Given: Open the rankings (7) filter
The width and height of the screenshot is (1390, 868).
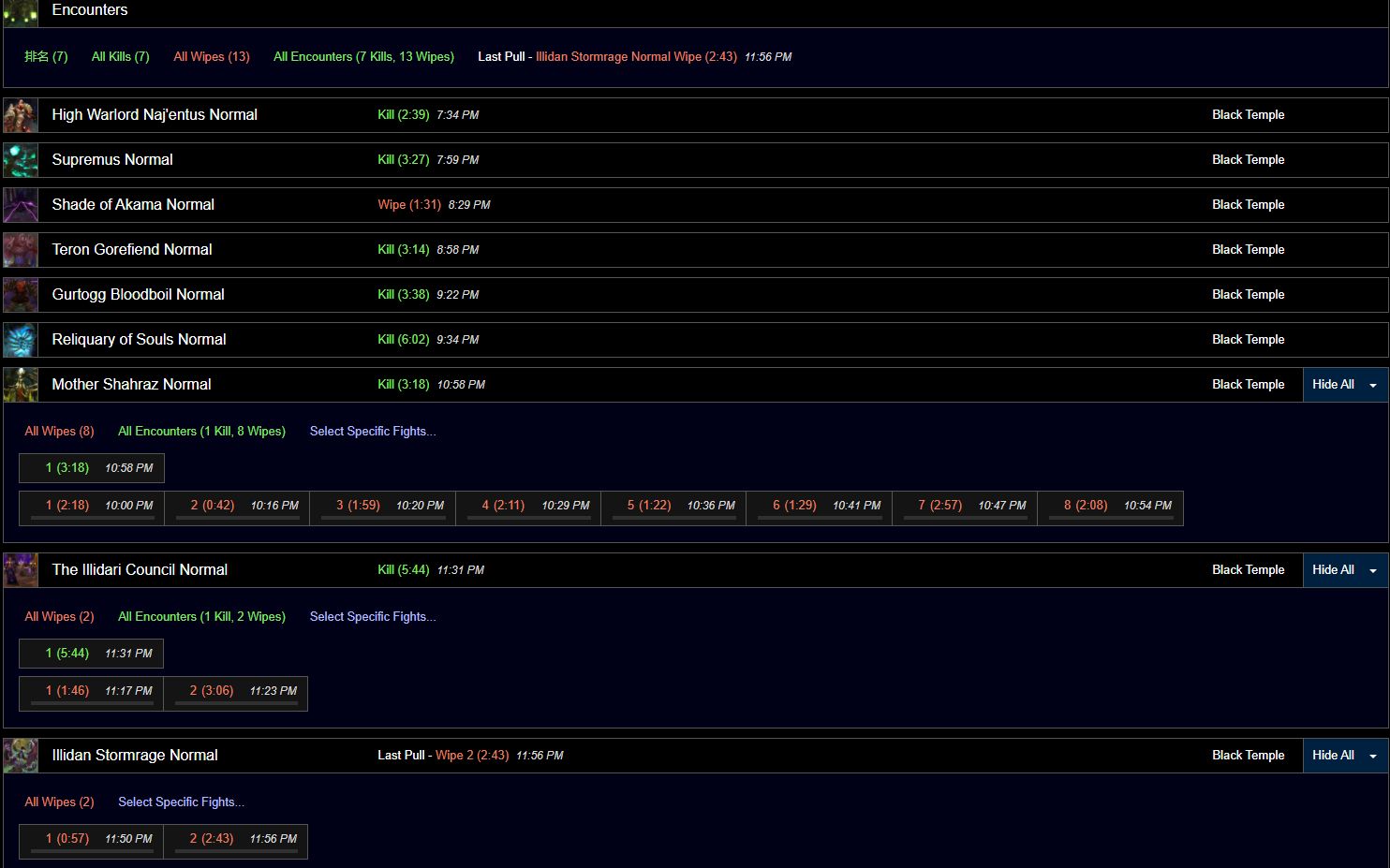Looking at the screenshot, I should (x=46, y=56).
